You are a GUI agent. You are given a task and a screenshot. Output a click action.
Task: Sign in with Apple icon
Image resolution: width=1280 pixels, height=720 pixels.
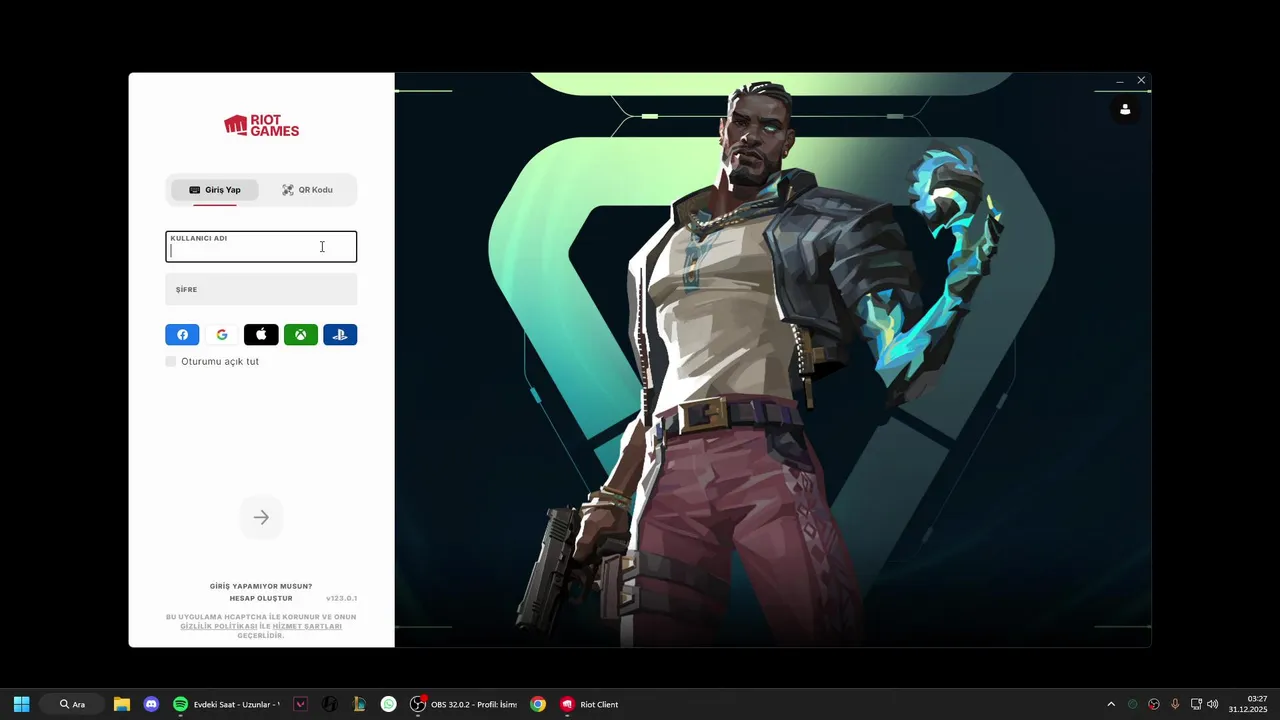click(261, 335)
